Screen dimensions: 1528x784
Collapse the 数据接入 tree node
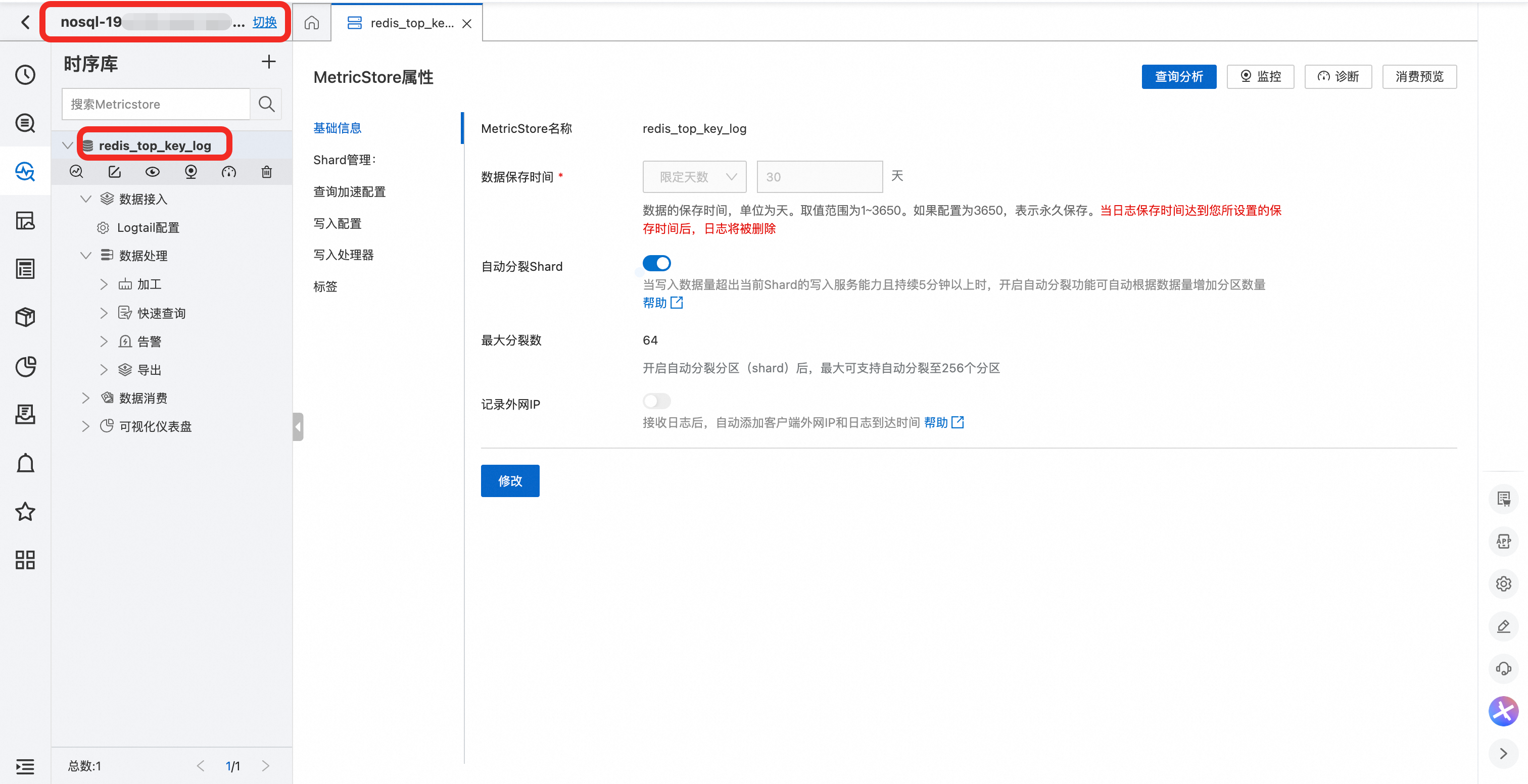tap(86, 199)
